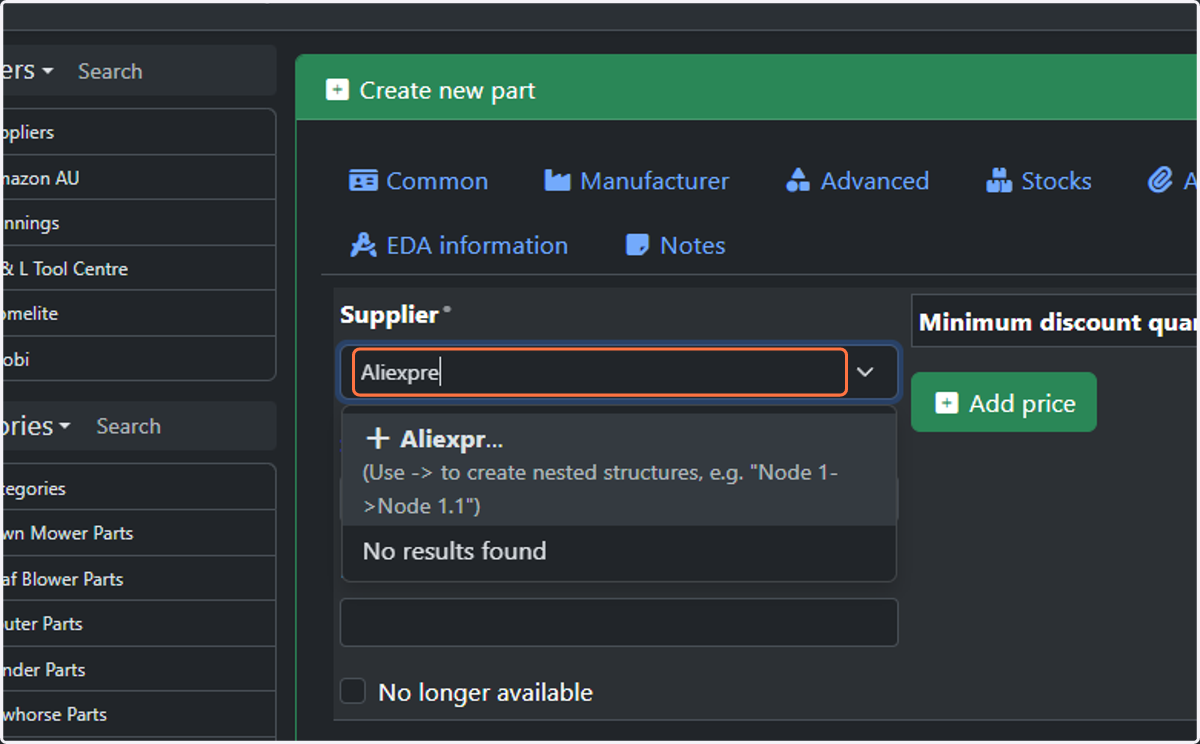
Task: Open the EDA information tab
Action: click(x=459, y=245)
